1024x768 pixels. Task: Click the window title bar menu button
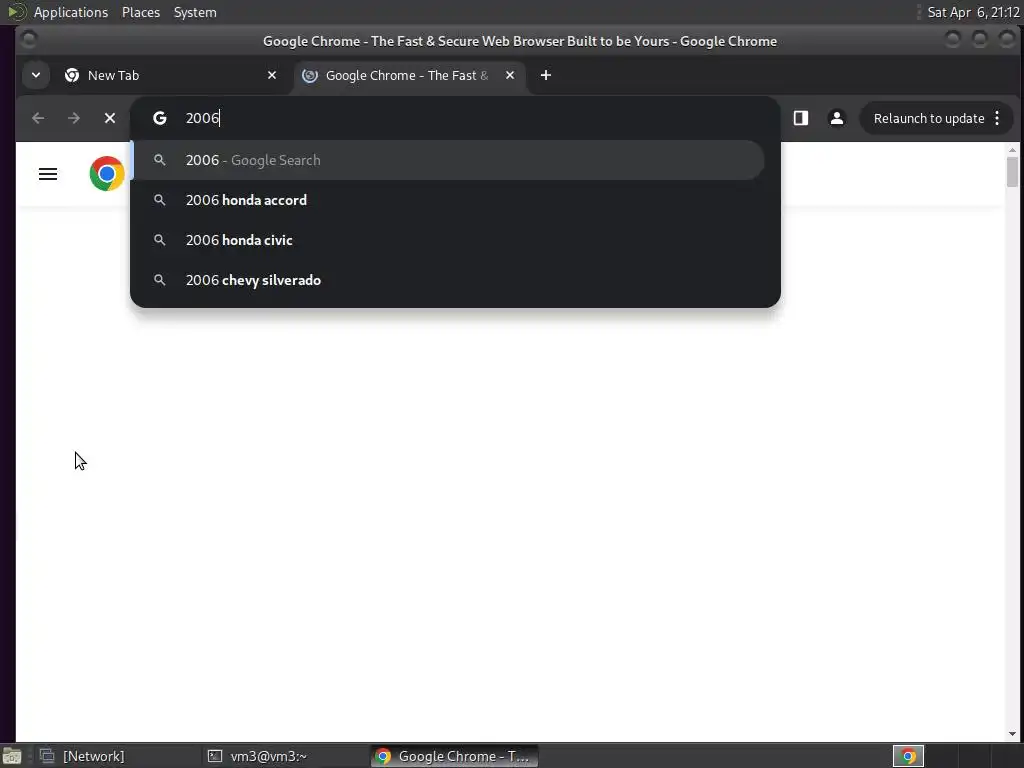[29, 40]
